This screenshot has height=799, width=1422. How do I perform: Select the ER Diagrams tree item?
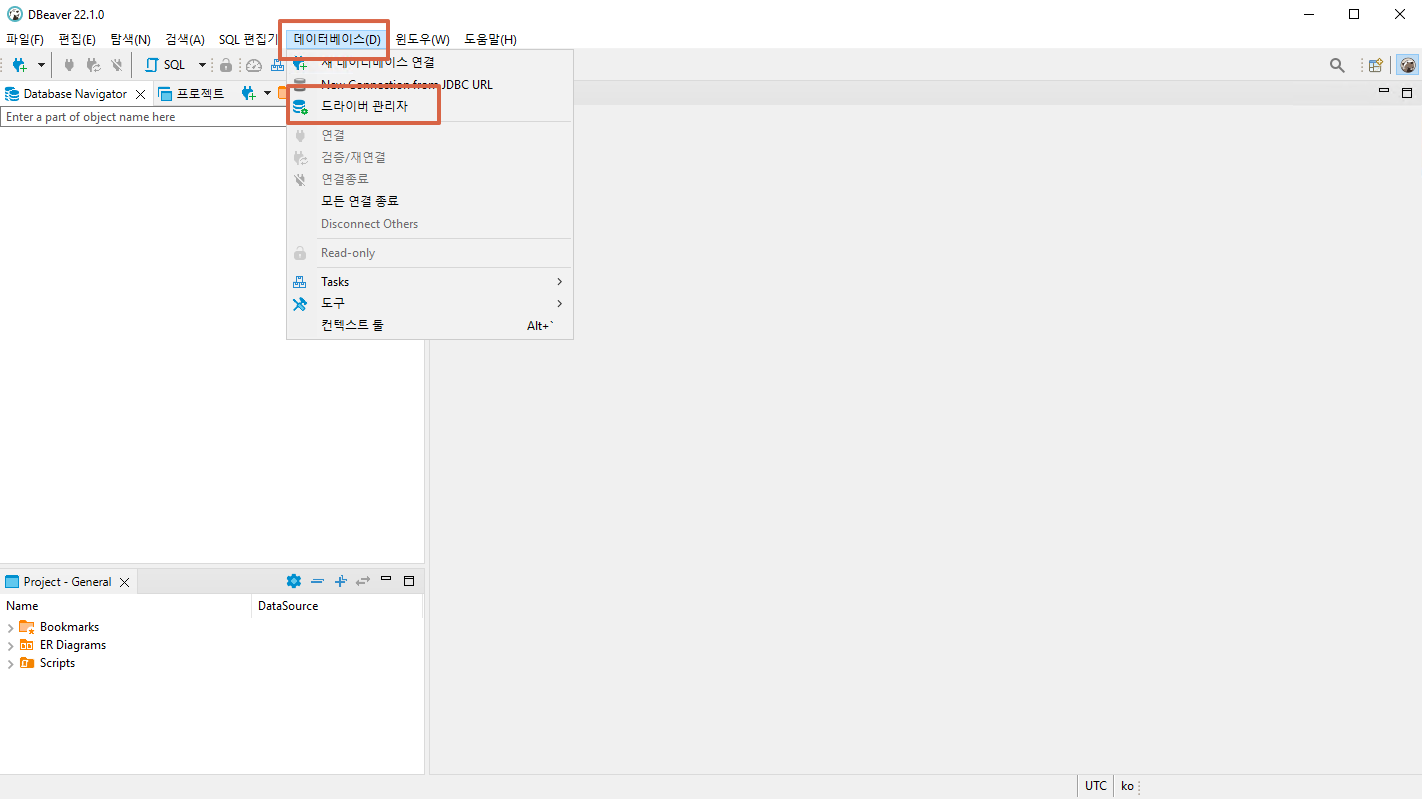tap(73, 645)
